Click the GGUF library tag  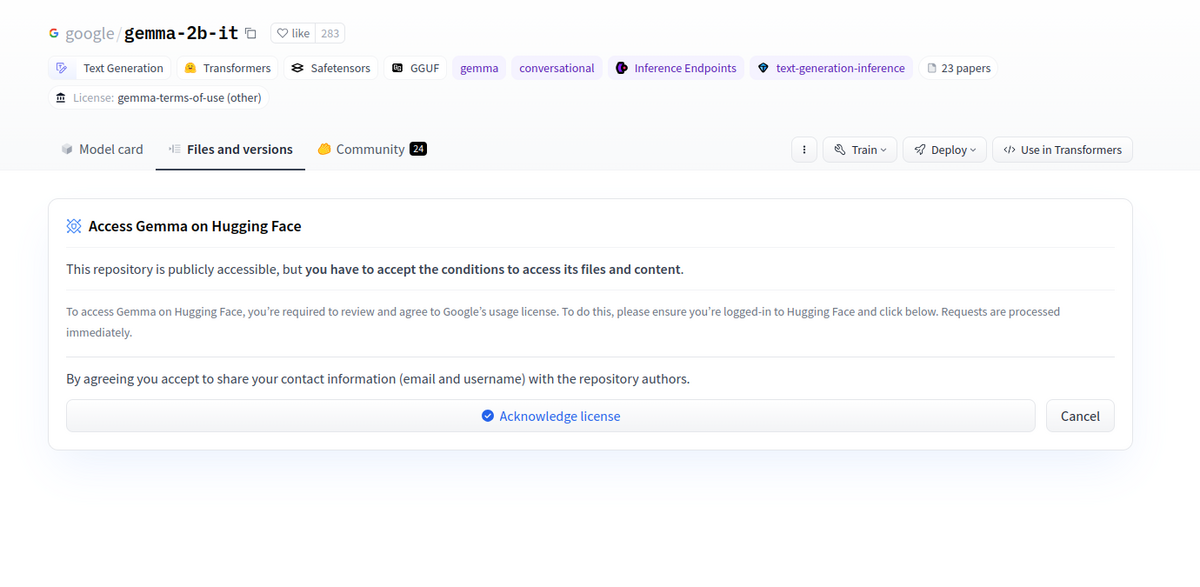tap(415, 68)
